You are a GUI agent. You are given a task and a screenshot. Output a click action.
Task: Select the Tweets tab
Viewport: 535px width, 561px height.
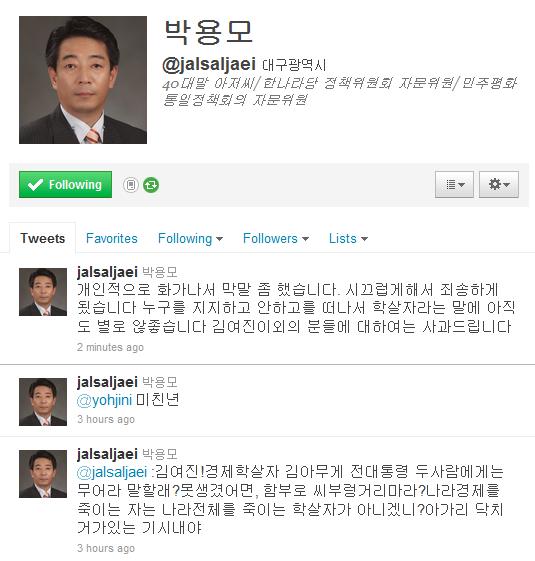[43, 238]
